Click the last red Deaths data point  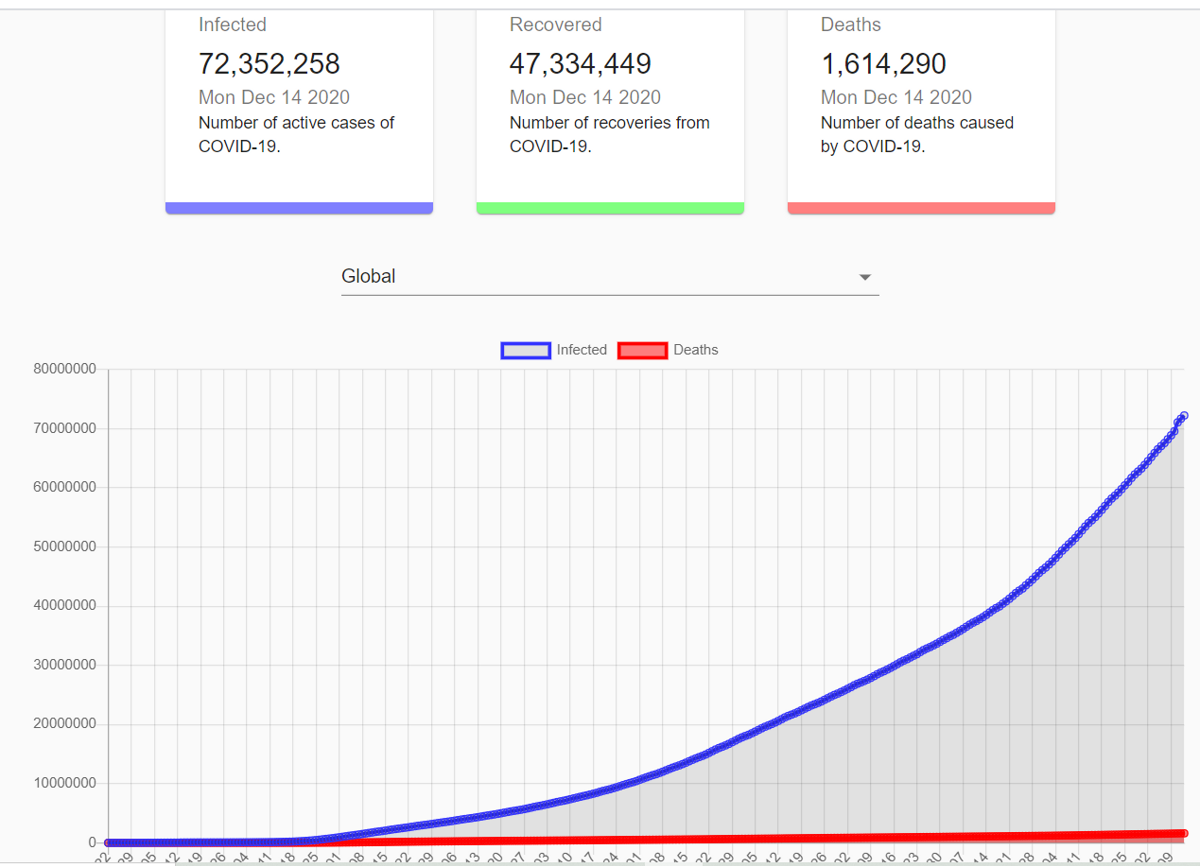coord(1184,832)
